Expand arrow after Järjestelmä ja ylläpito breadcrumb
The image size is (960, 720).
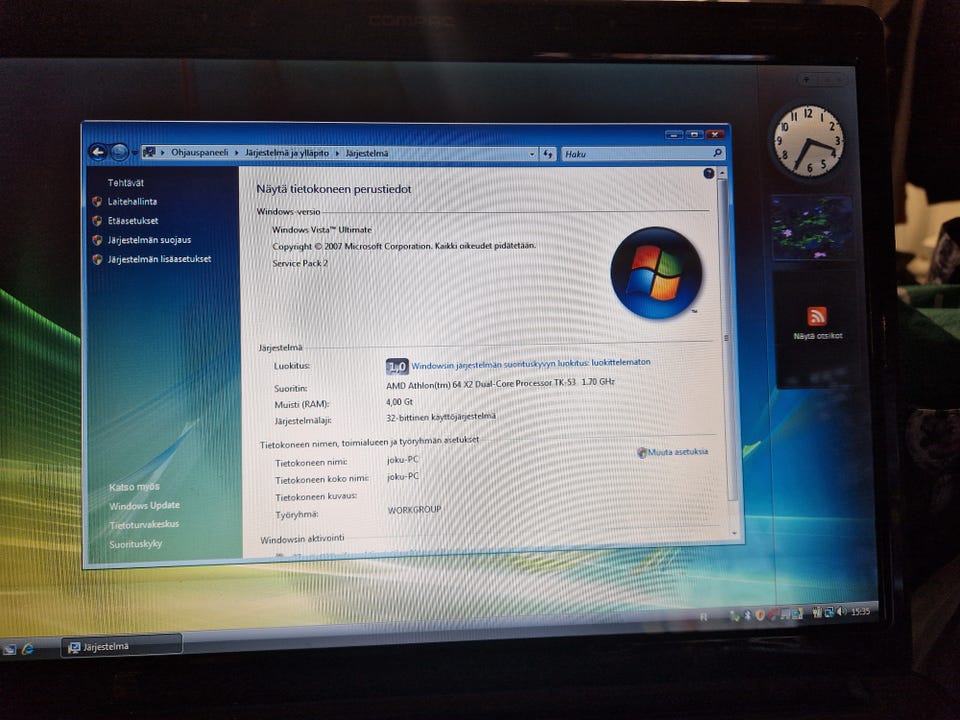pos(337,153)
